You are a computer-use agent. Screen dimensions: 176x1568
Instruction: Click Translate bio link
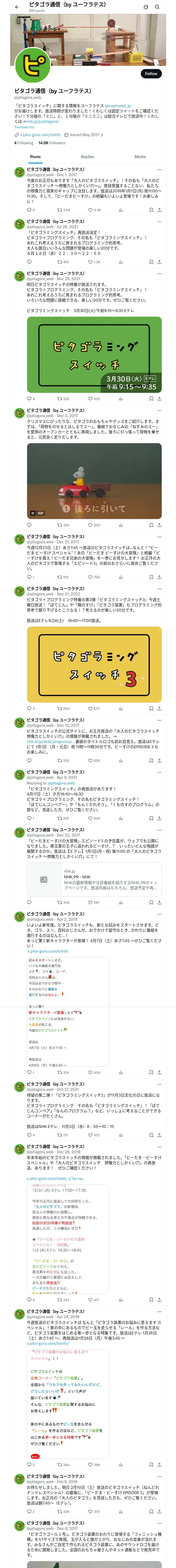pos(24,127)
